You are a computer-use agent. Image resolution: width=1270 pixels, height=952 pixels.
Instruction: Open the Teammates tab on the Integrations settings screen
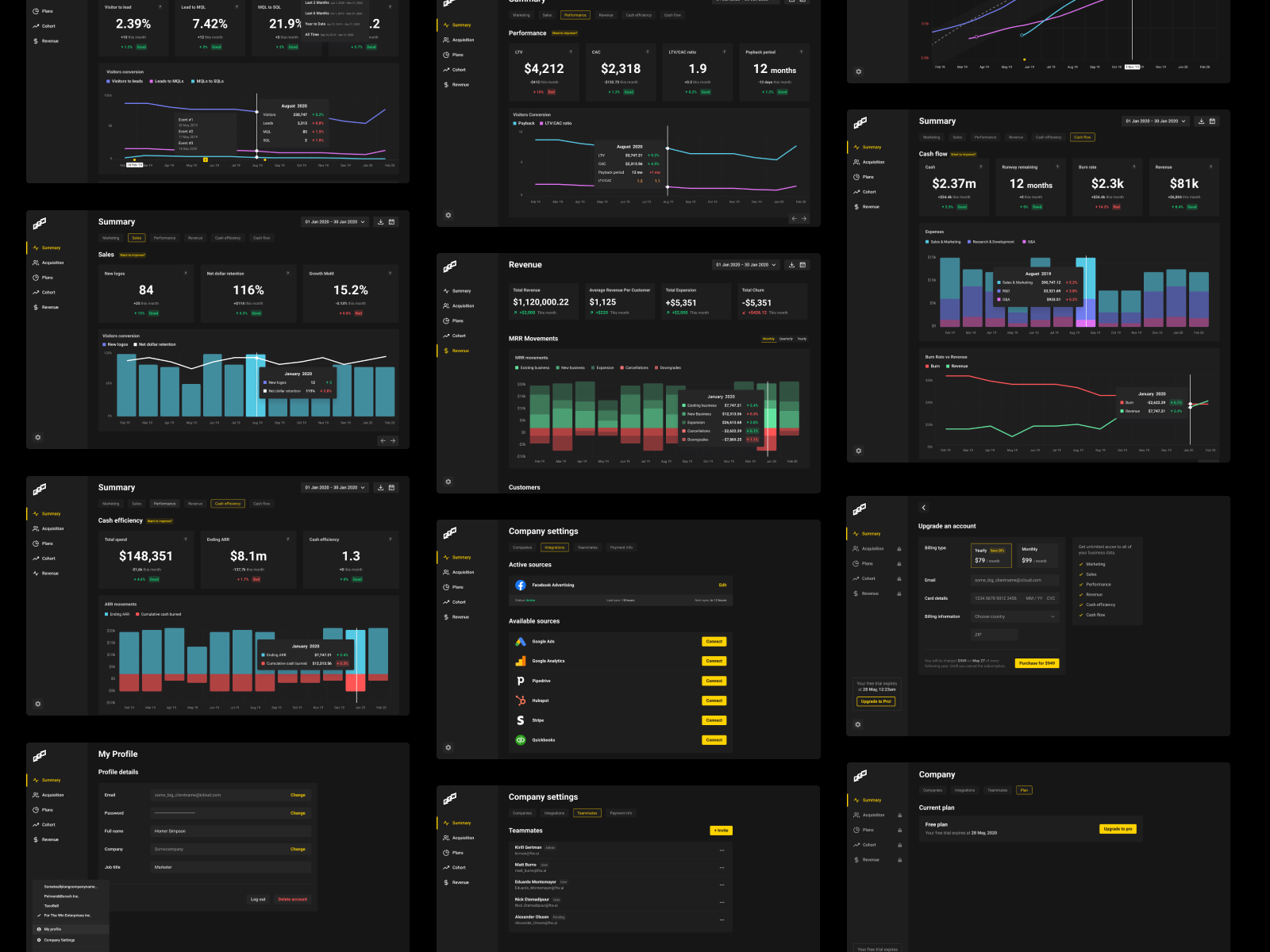coord(587,547)
